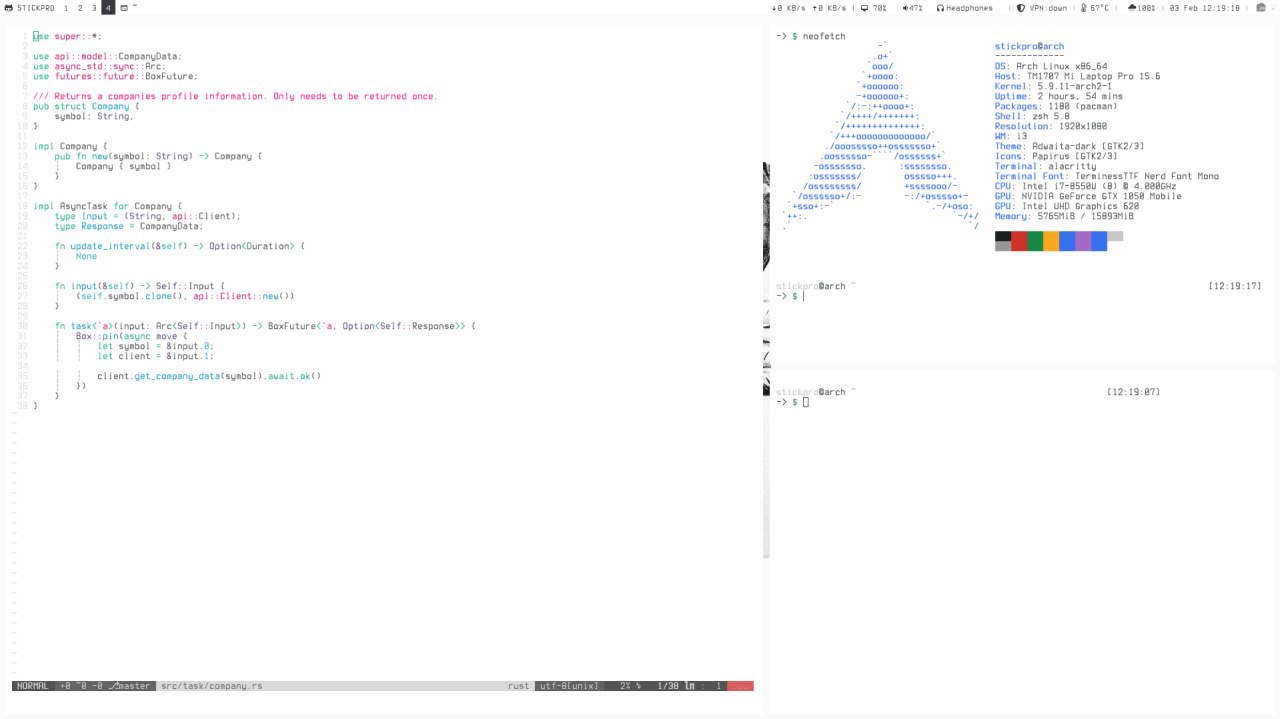The width and height of the screenshot is (1280, 719).
Task: Click the temperature 67°C thermometer icon
Action: pyautogui.click(x=1083, y=8)
